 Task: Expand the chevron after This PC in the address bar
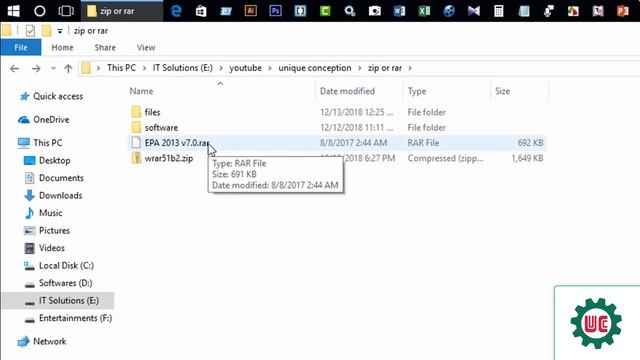pos(144,68)
